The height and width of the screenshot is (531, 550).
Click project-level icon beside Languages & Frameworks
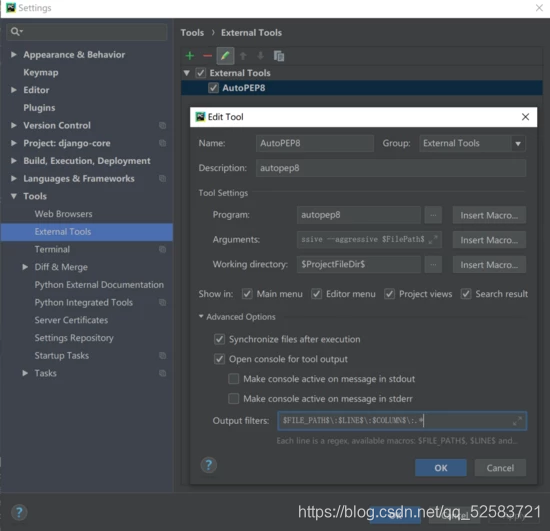(162, 179)
